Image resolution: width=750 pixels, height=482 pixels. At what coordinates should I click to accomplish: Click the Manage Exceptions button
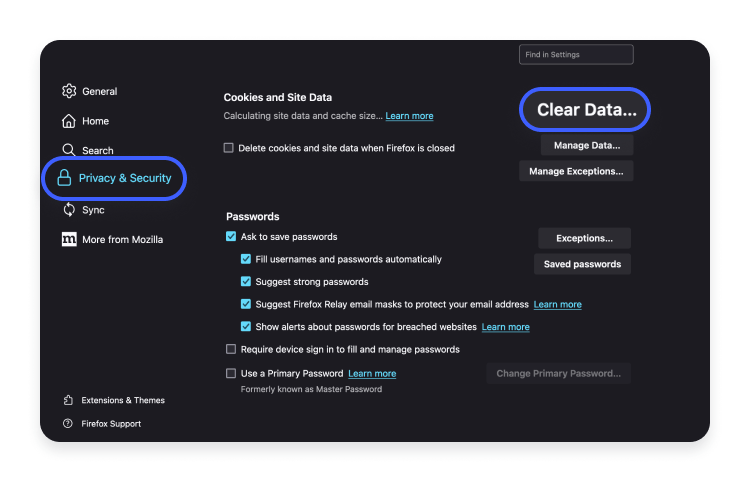pyautogui.click(x=575, y=171)
